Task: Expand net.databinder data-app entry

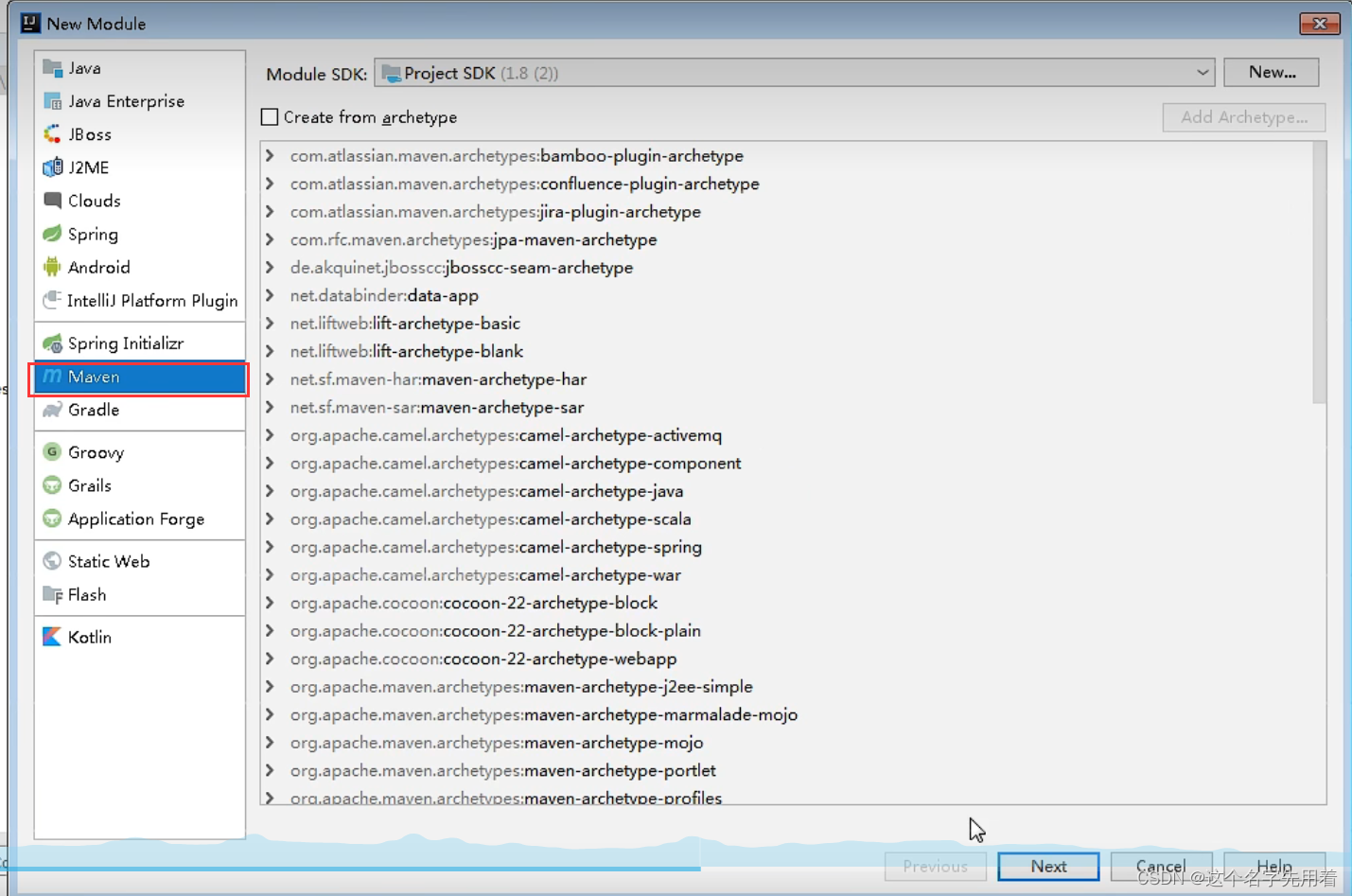Action: click(x=271, y=295)
